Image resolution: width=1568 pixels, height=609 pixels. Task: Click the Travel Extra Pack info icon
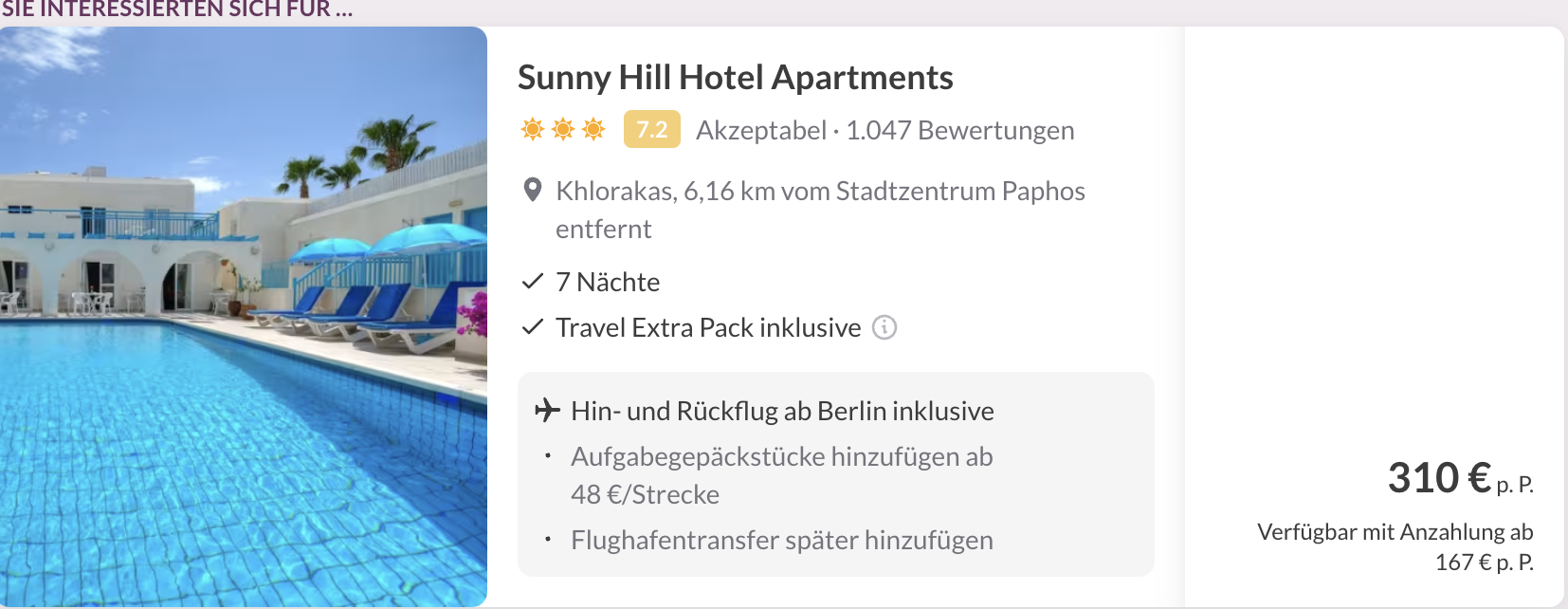pyautogui.click(x=884, y=327)
